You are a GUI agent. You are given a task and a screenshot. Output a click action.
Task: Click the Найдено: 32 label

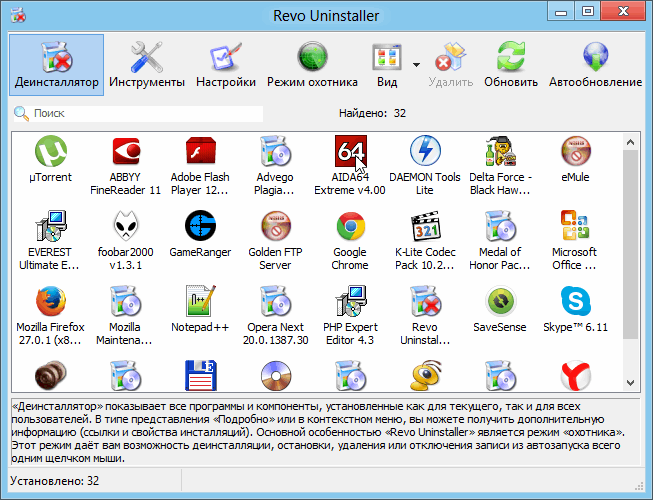372,113
